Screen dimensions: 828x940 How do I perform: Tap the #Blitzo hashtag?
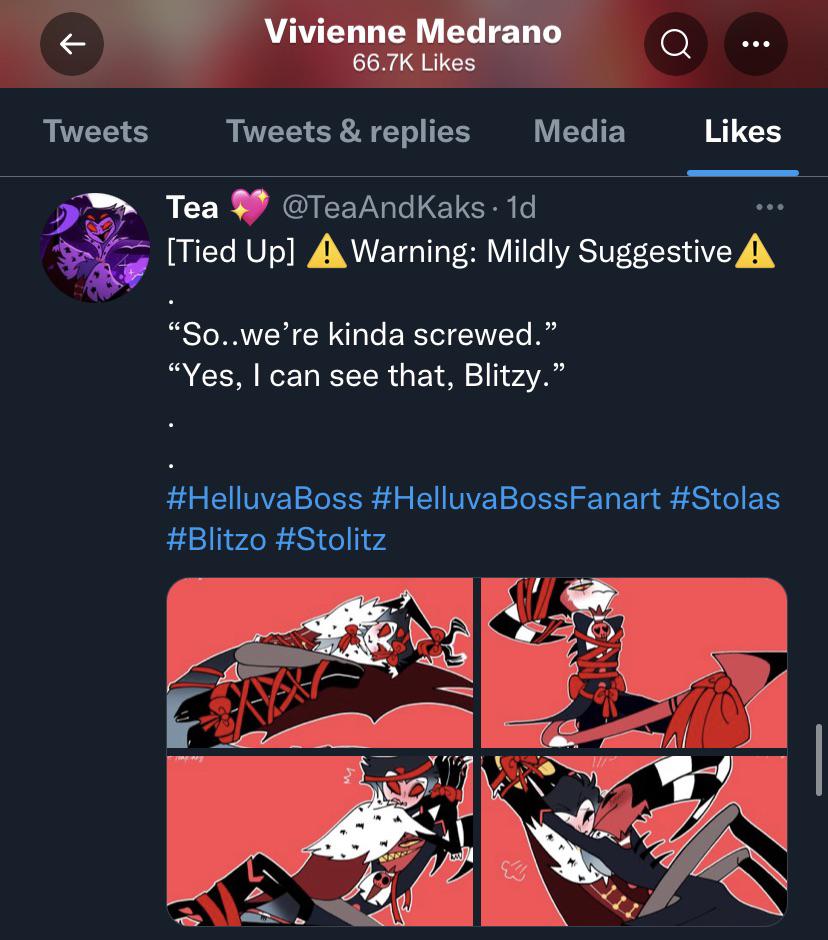216,539
